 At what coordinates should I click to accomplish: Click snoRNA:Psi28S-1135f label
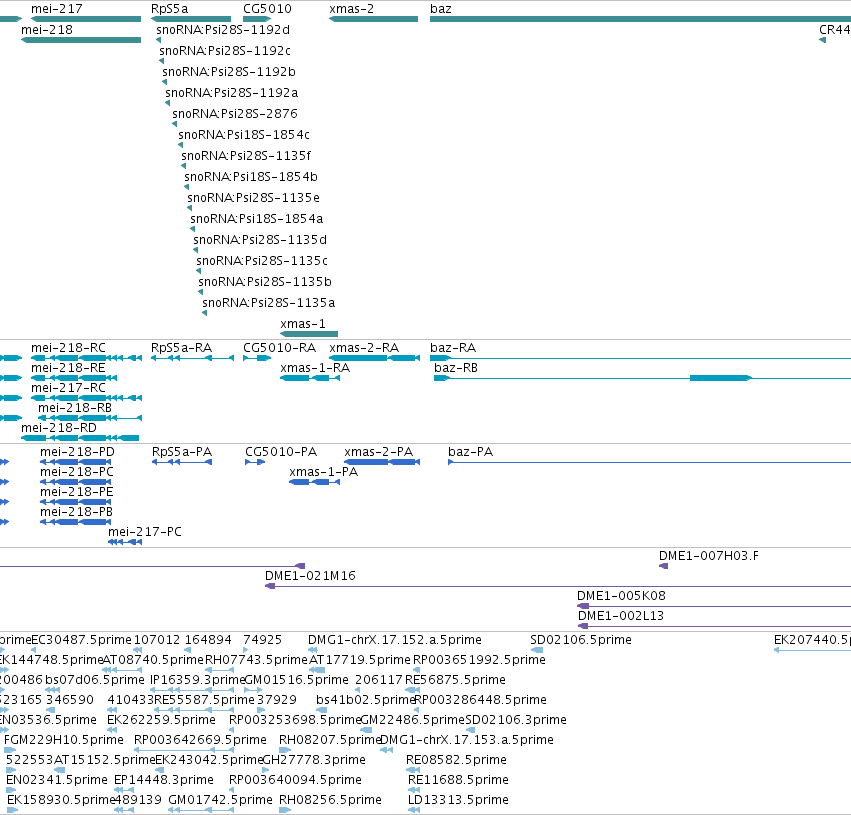[x=246, y=156]
